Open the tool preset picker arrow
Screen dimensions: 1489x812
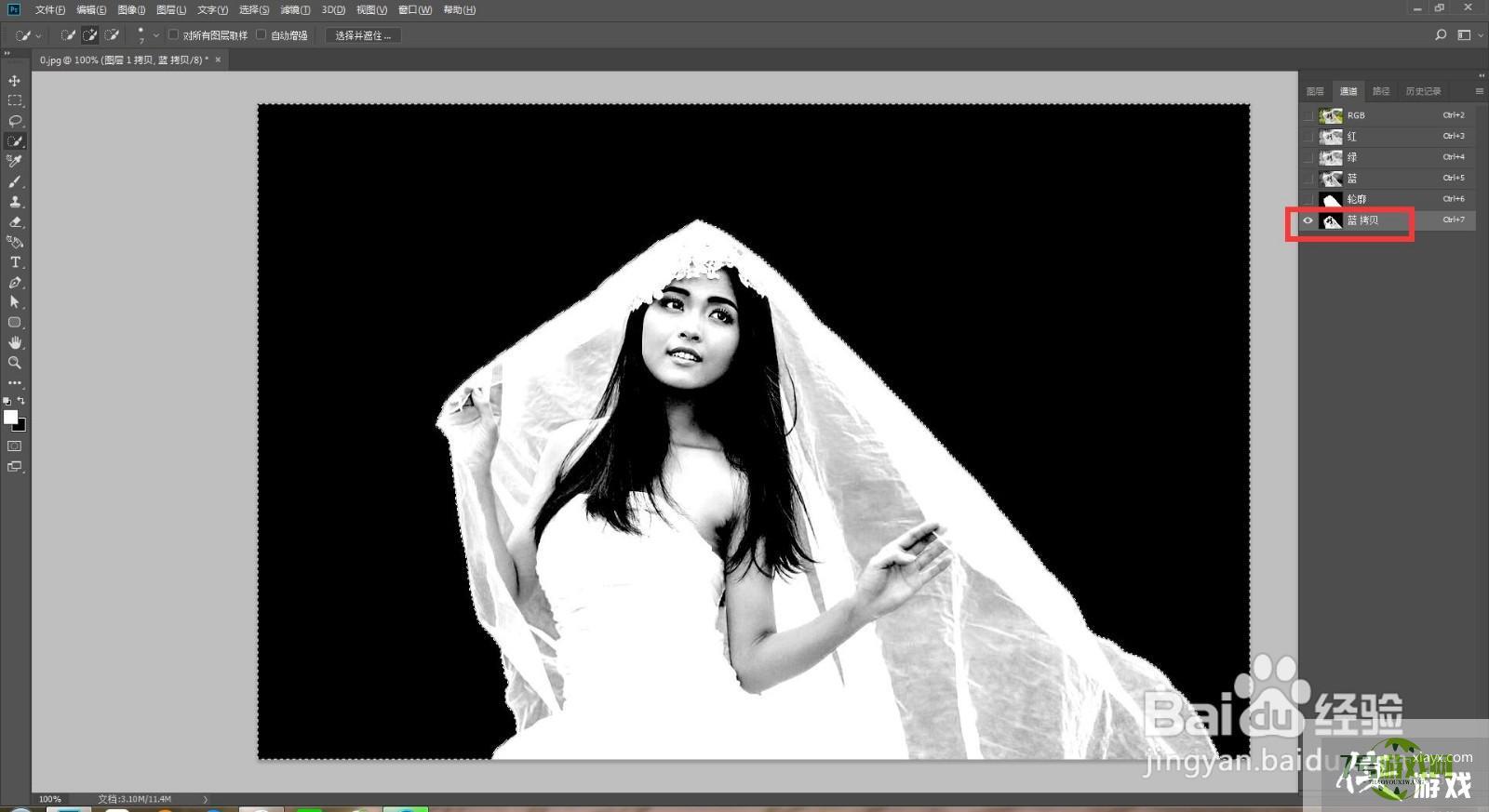point(38,36)
